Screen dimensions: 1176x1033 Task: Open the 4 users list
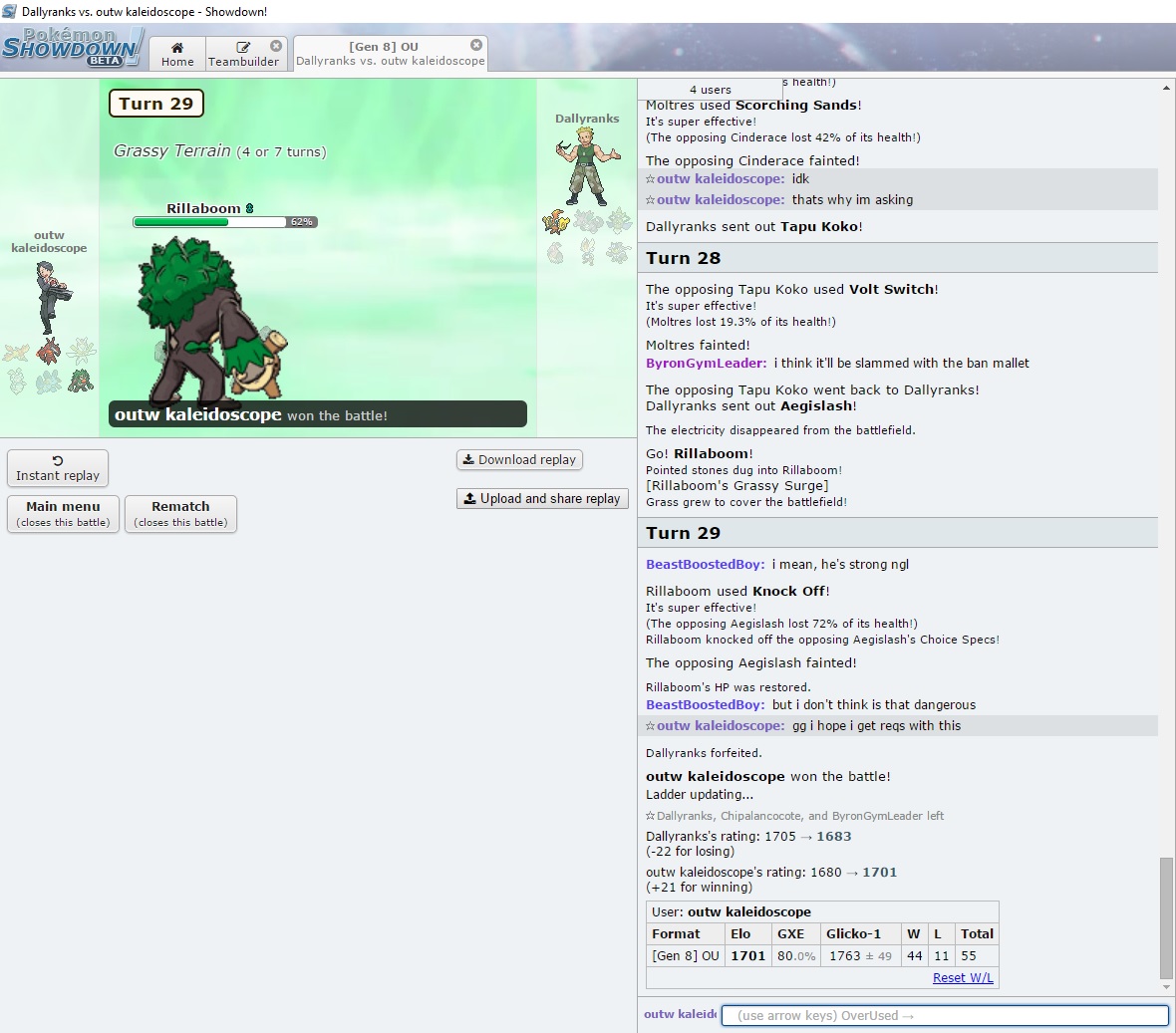tap(710, 90)
